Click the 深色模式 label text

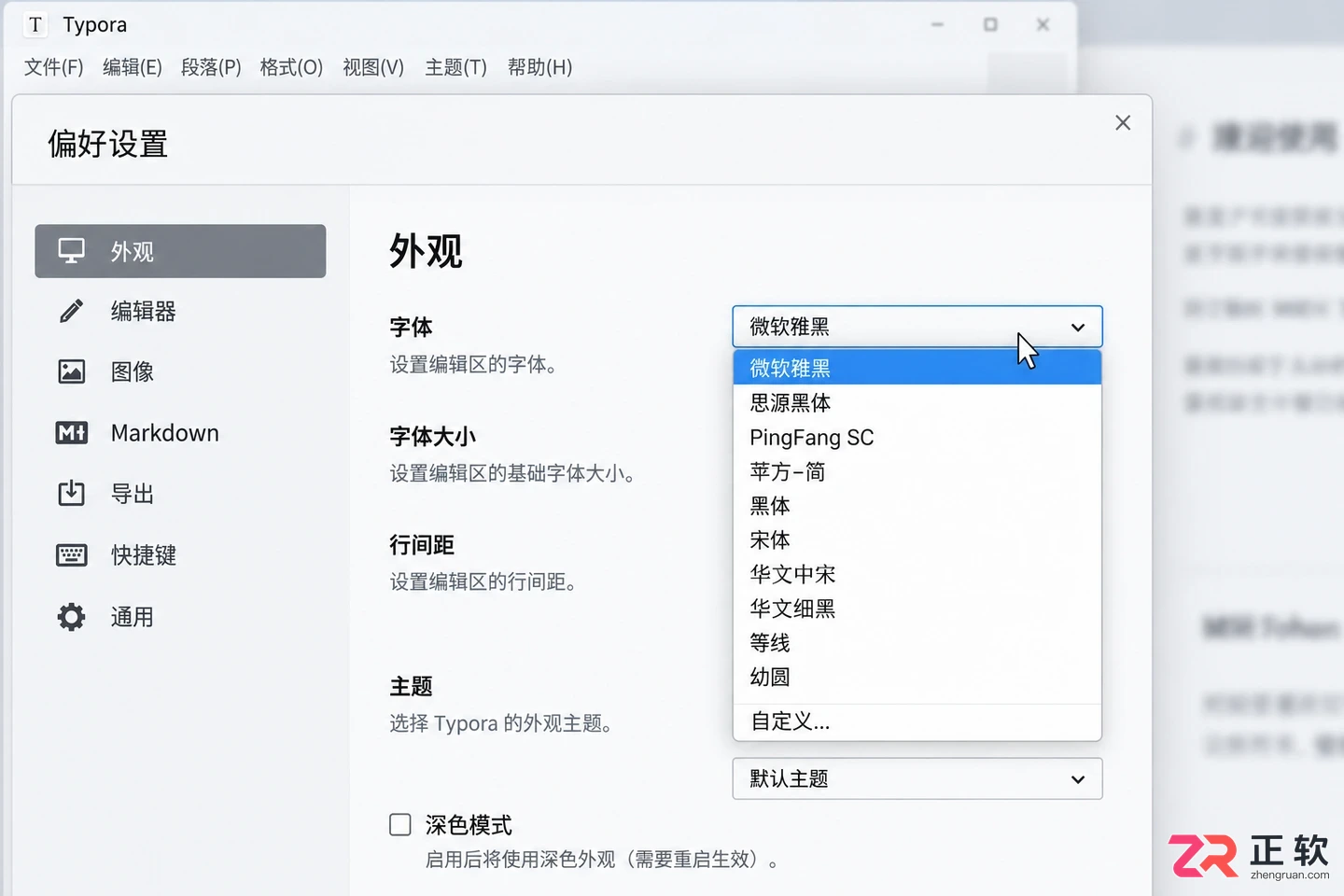click(x=469, y=825)
